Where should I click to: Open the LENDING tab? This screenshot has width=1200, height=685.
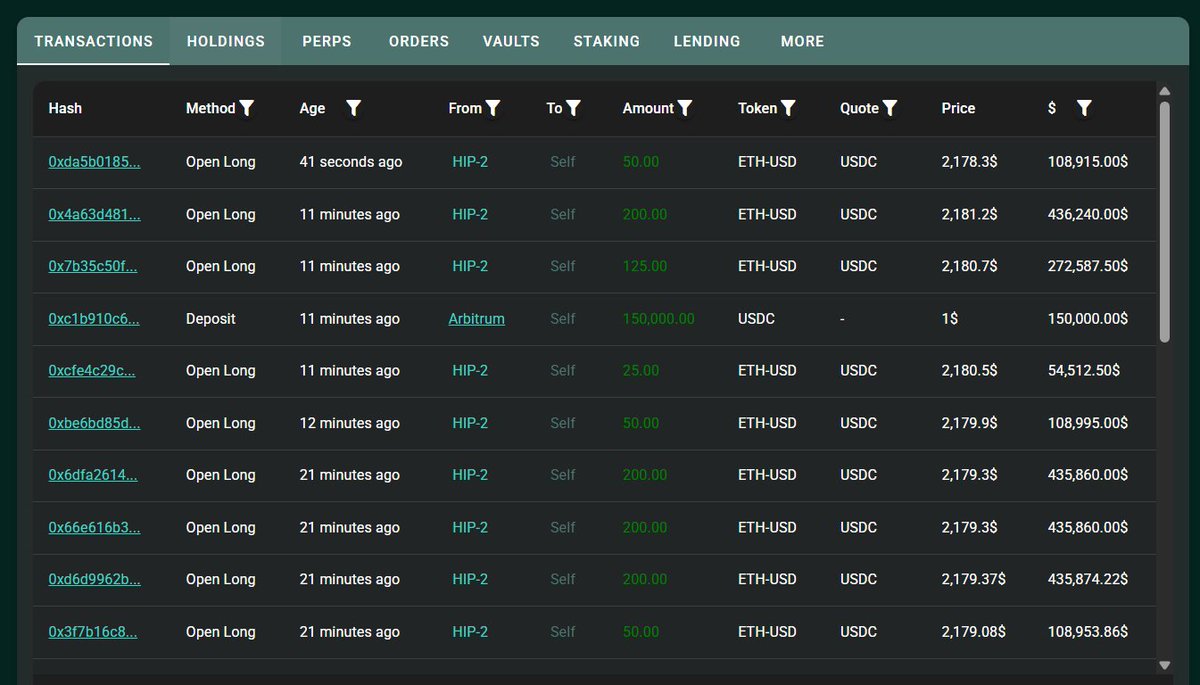(707, 41)
